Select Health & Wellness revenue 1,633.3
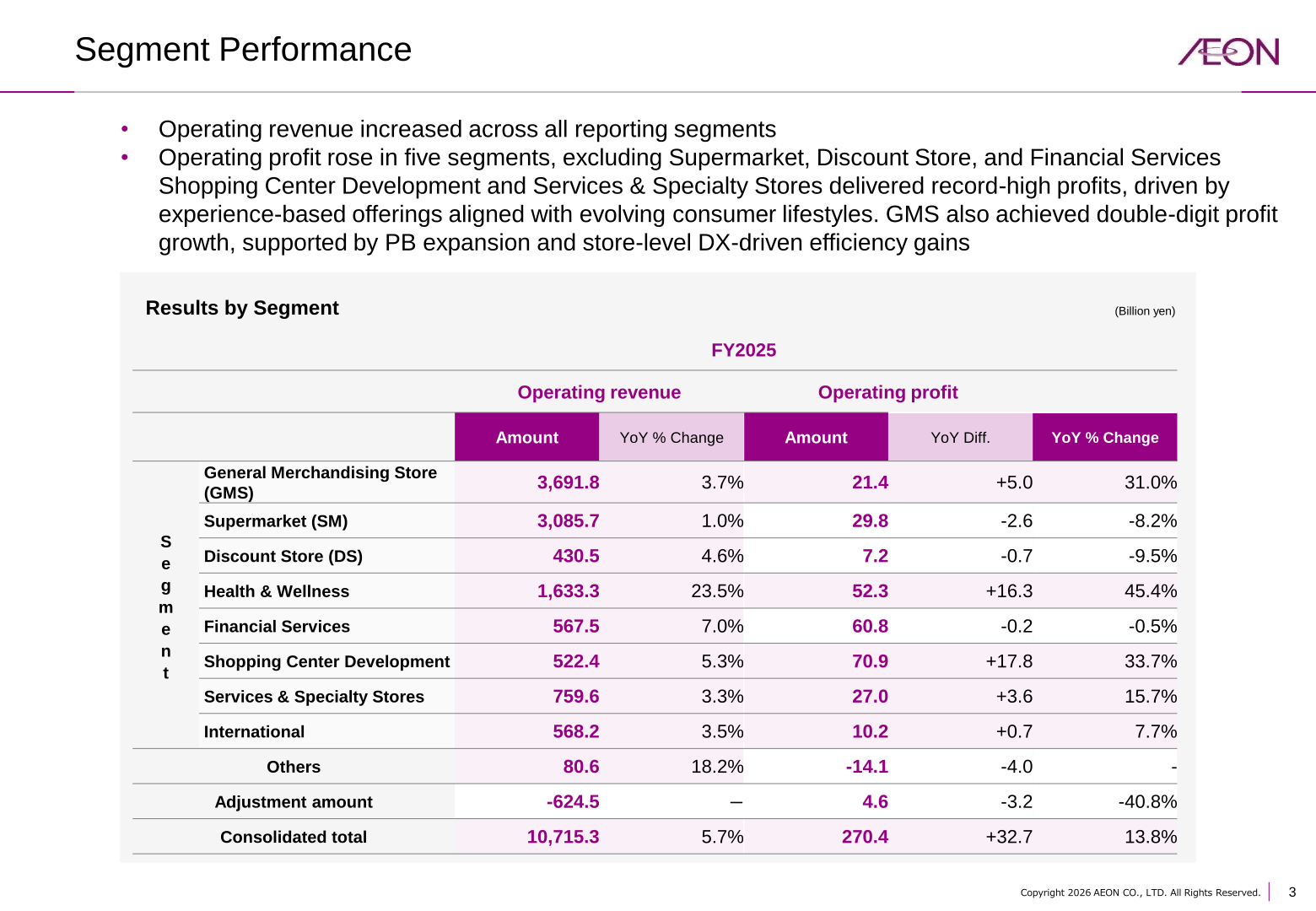 [569, 591]
